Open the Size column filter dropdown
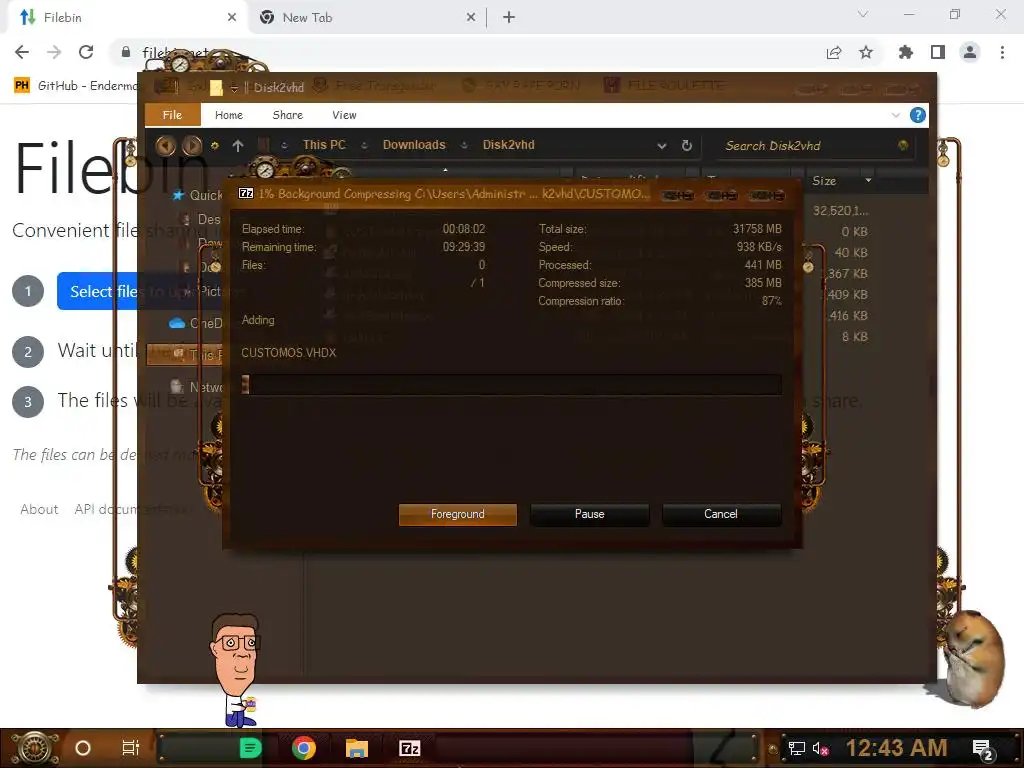Screen dimensions: 1024x768 [x=868, y=180]
